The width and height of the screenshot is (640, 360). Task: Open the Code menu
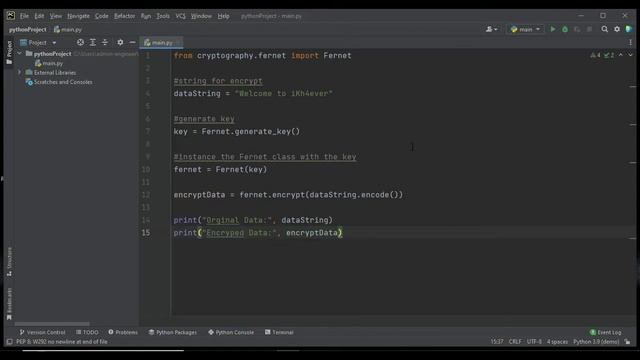(102, 16)
